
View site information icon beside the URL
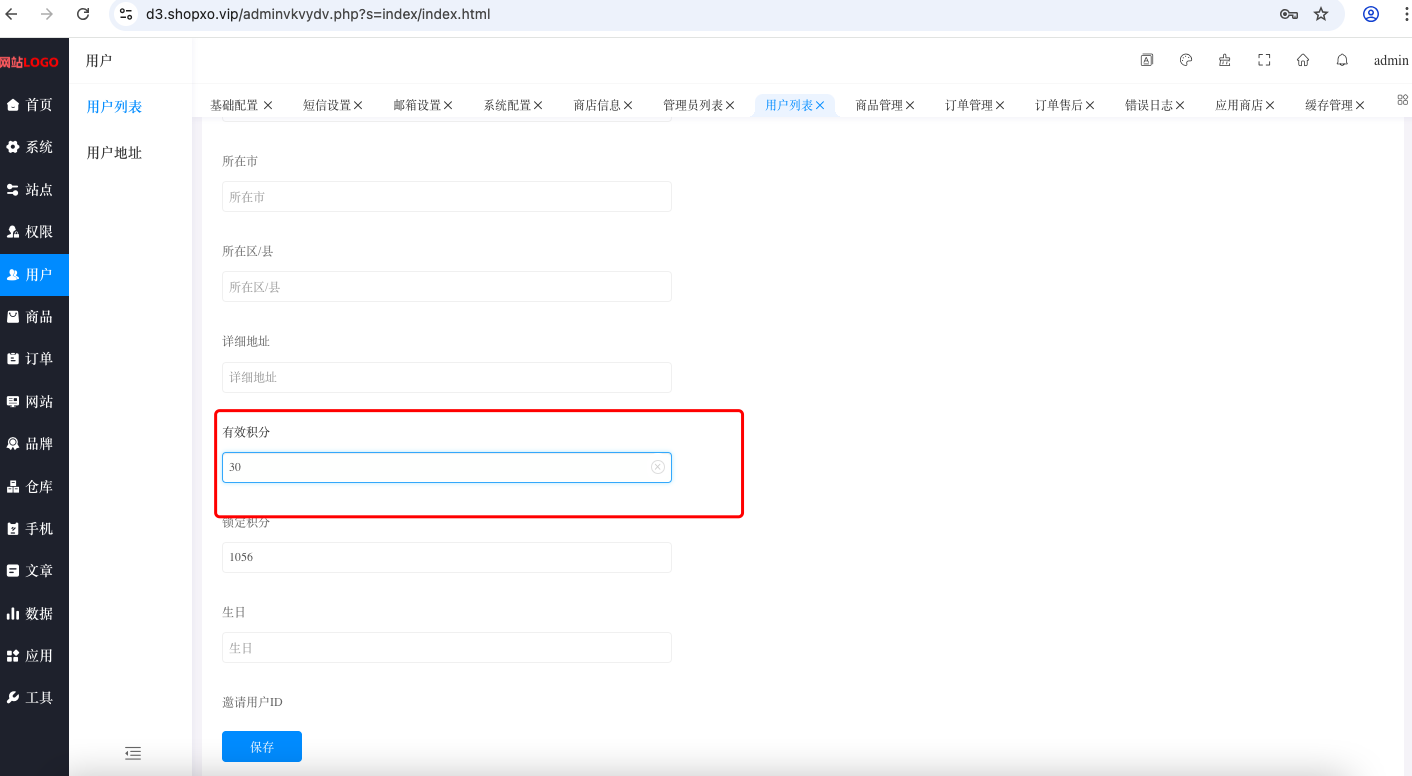[126, 14]
